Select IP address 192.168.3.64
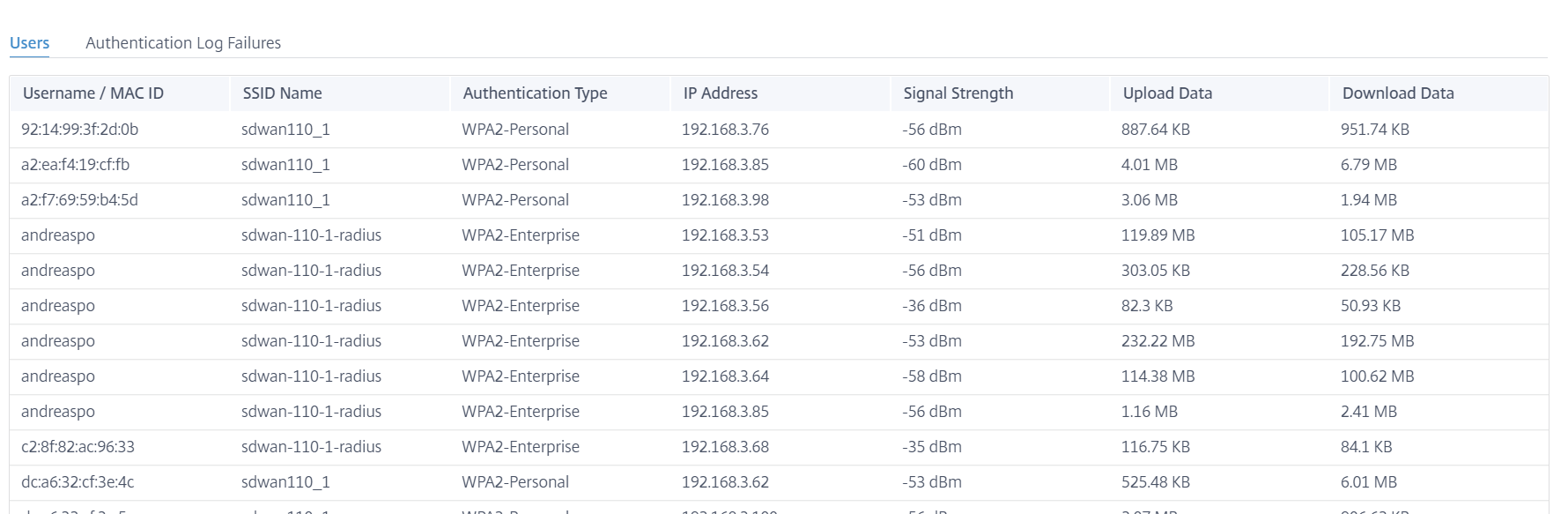 pos(725,376)
